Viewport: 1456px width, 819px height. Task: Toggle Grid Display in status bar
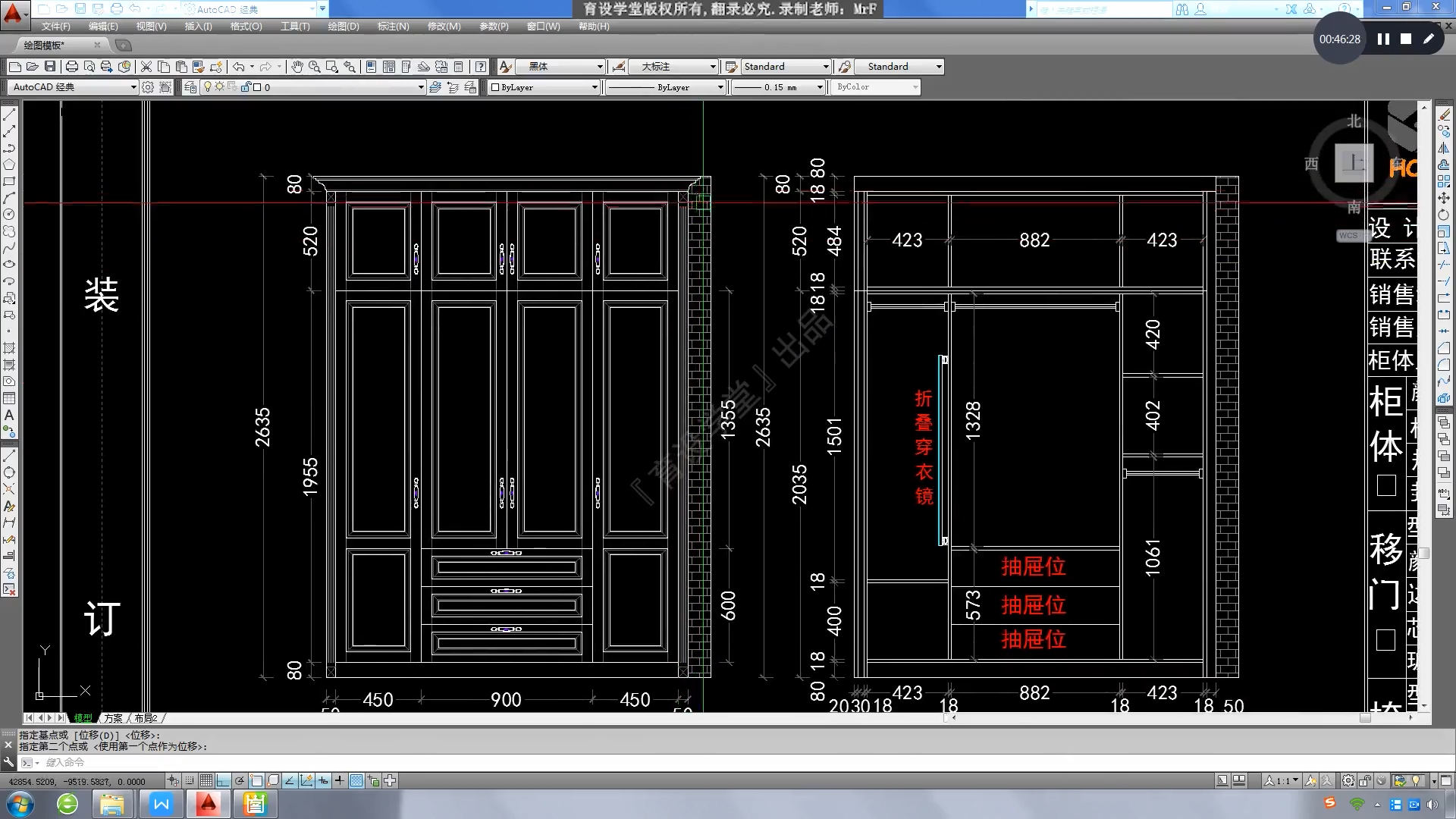[x=206, y=780]
